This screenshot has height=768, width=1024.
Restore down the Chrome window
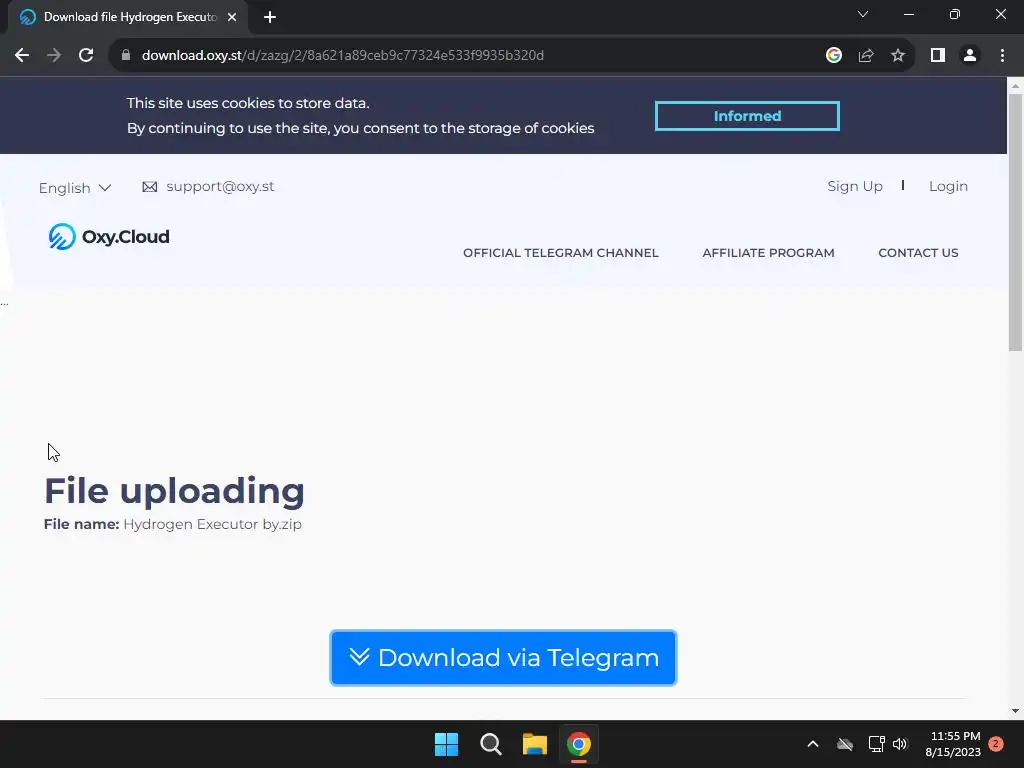point(955,14)
